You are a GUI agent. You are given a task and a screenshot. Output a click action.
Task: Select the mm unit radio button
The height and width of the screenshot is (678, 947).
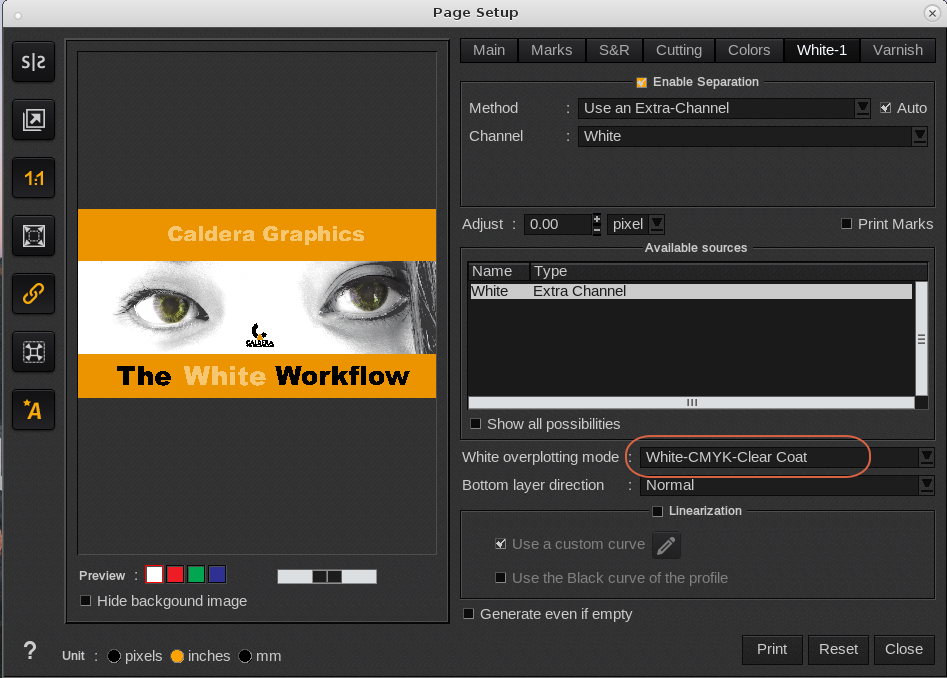(x=245, y=656)
